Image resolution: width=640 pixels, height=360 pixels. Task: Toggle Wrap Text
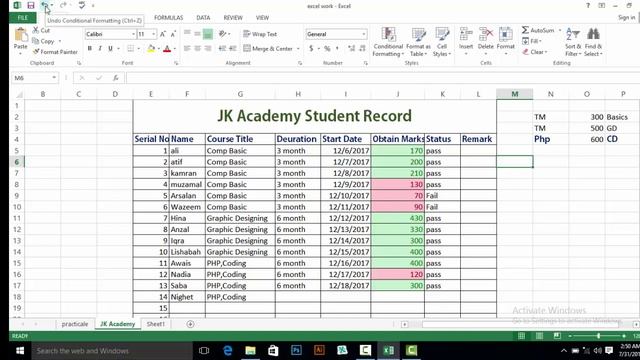coord(260,34)
